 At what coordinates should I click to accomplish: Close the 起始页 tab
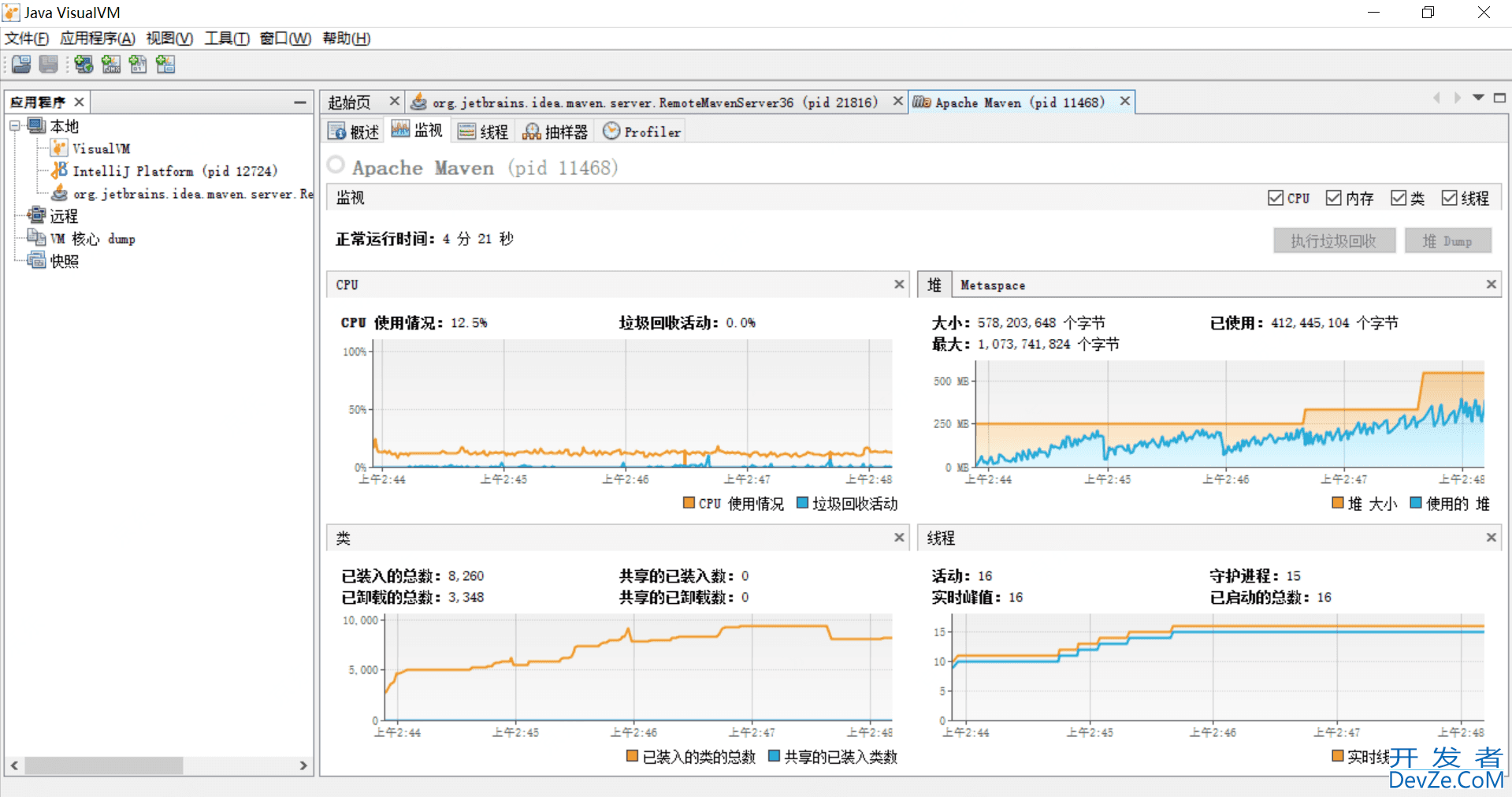(x=394, y=101)
